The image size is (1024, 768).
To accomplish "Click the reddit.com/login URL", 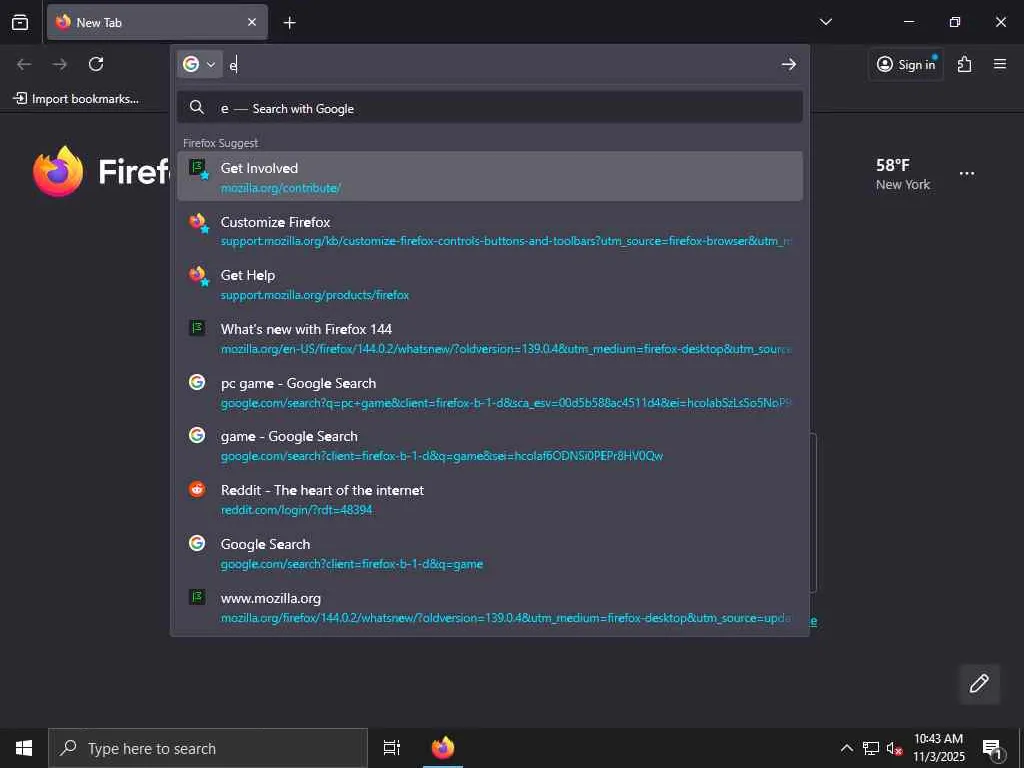I will [x=296, y=510].
